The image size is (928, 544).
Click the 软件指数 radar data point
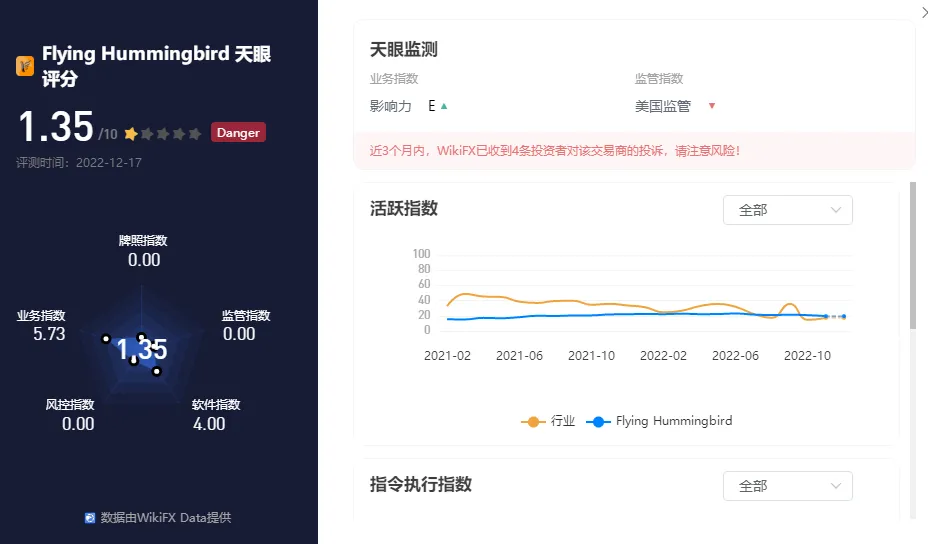pos(157,371)
